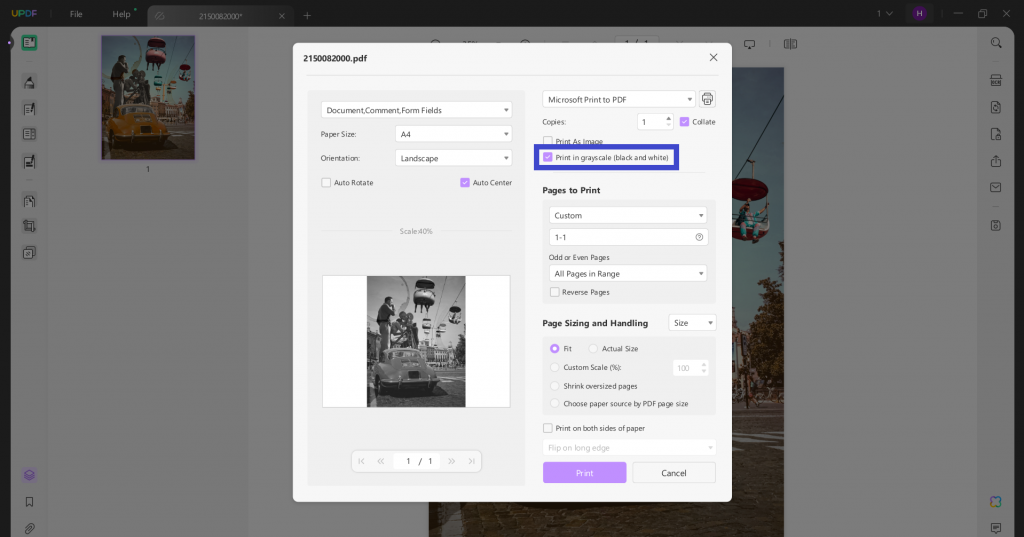
Task: Open the All Pages in Range dropdown
Action: 628,274
